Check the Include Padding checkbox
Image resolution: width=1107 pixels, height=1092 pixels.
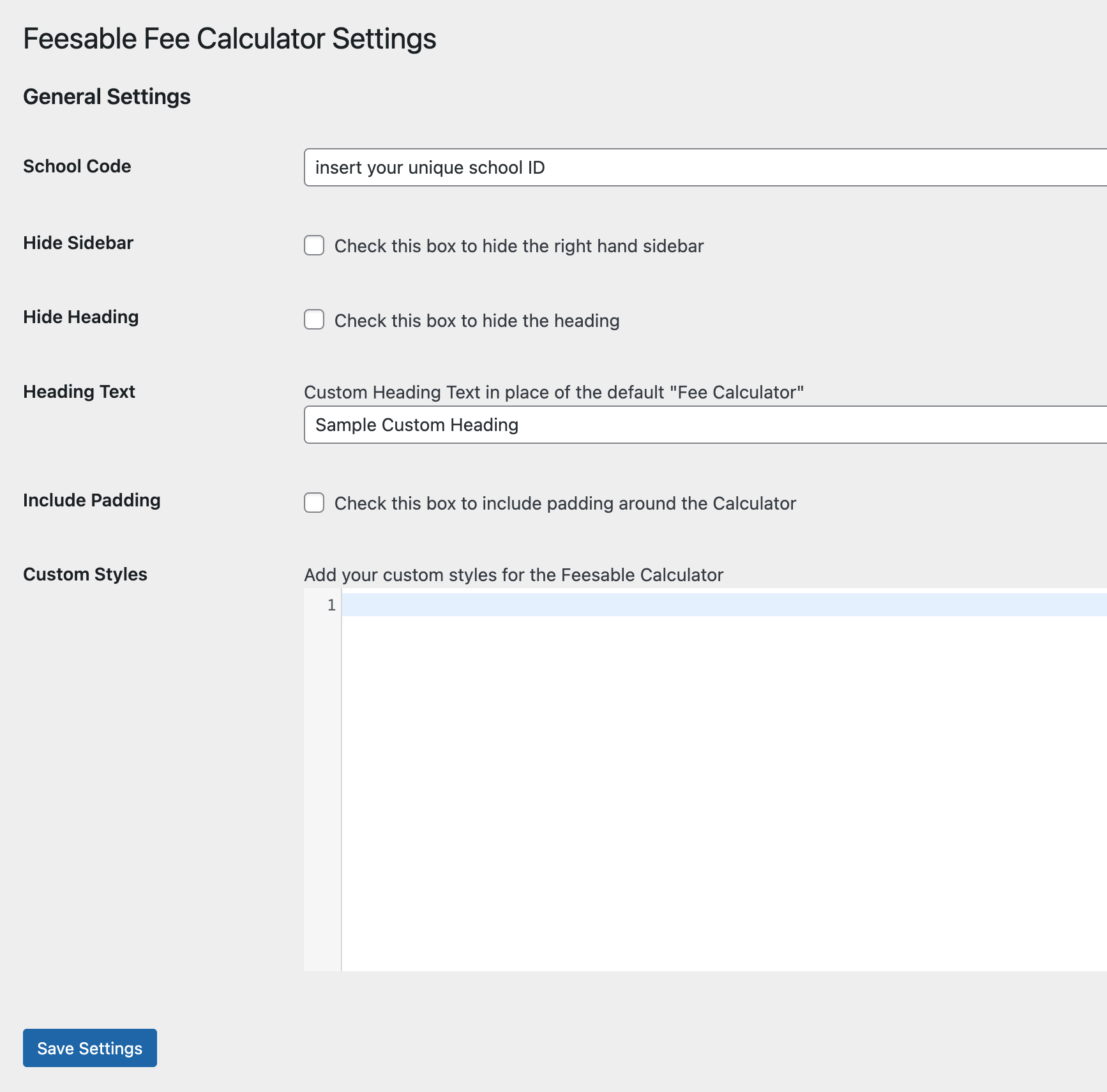314,503
